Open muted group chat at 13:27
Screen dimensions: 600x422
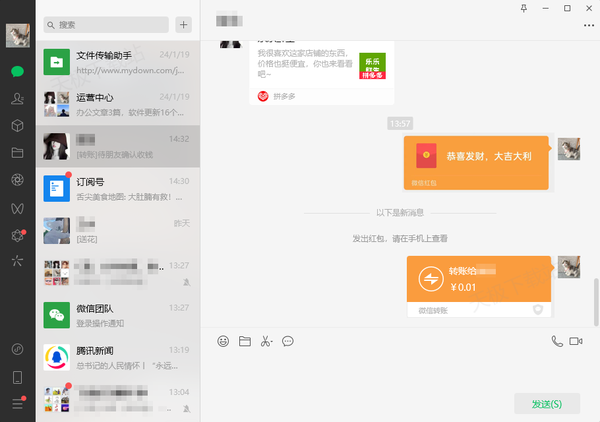[x=118, y=273]
